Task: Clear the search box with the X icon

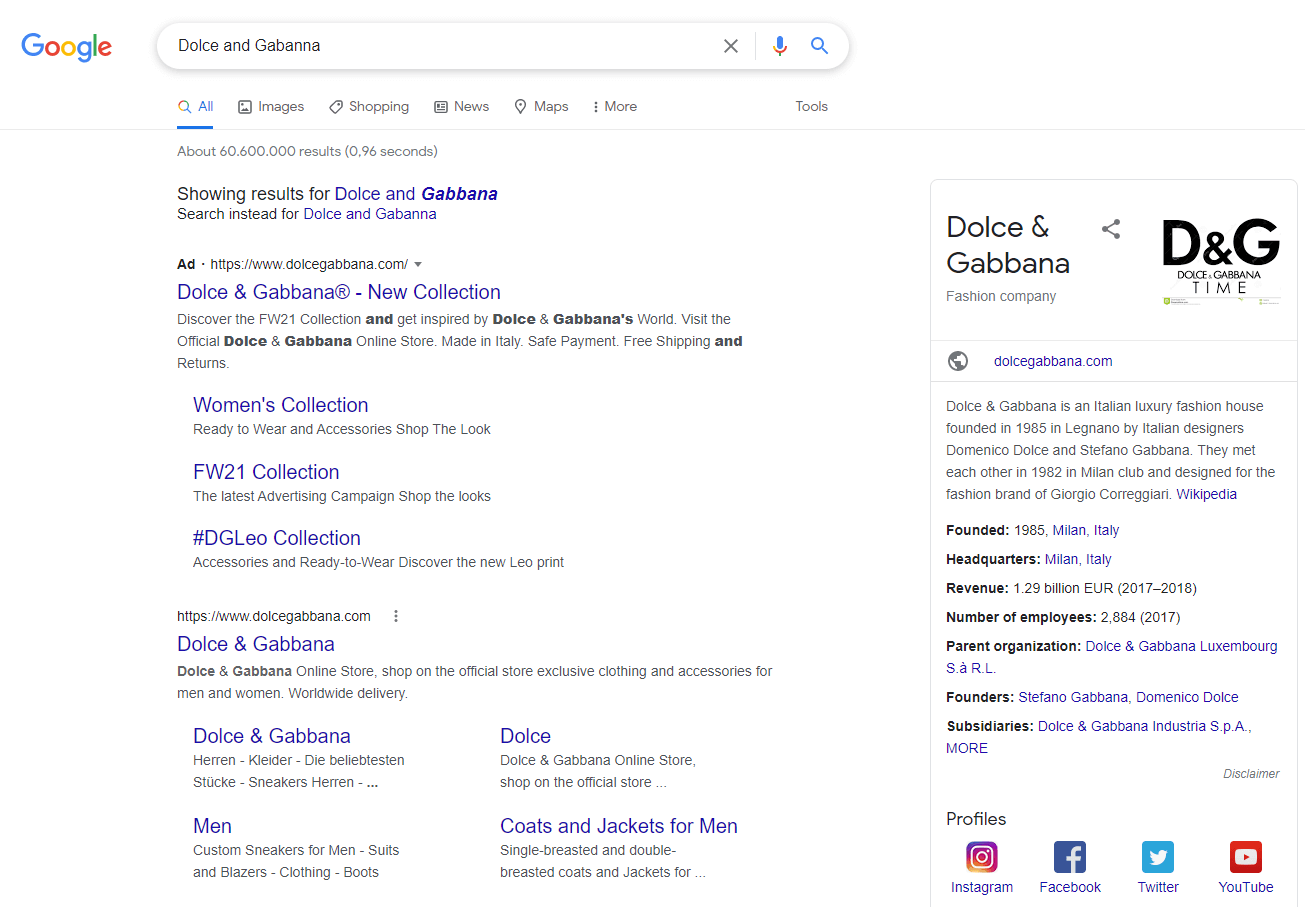Action: [x=731, y=46]
